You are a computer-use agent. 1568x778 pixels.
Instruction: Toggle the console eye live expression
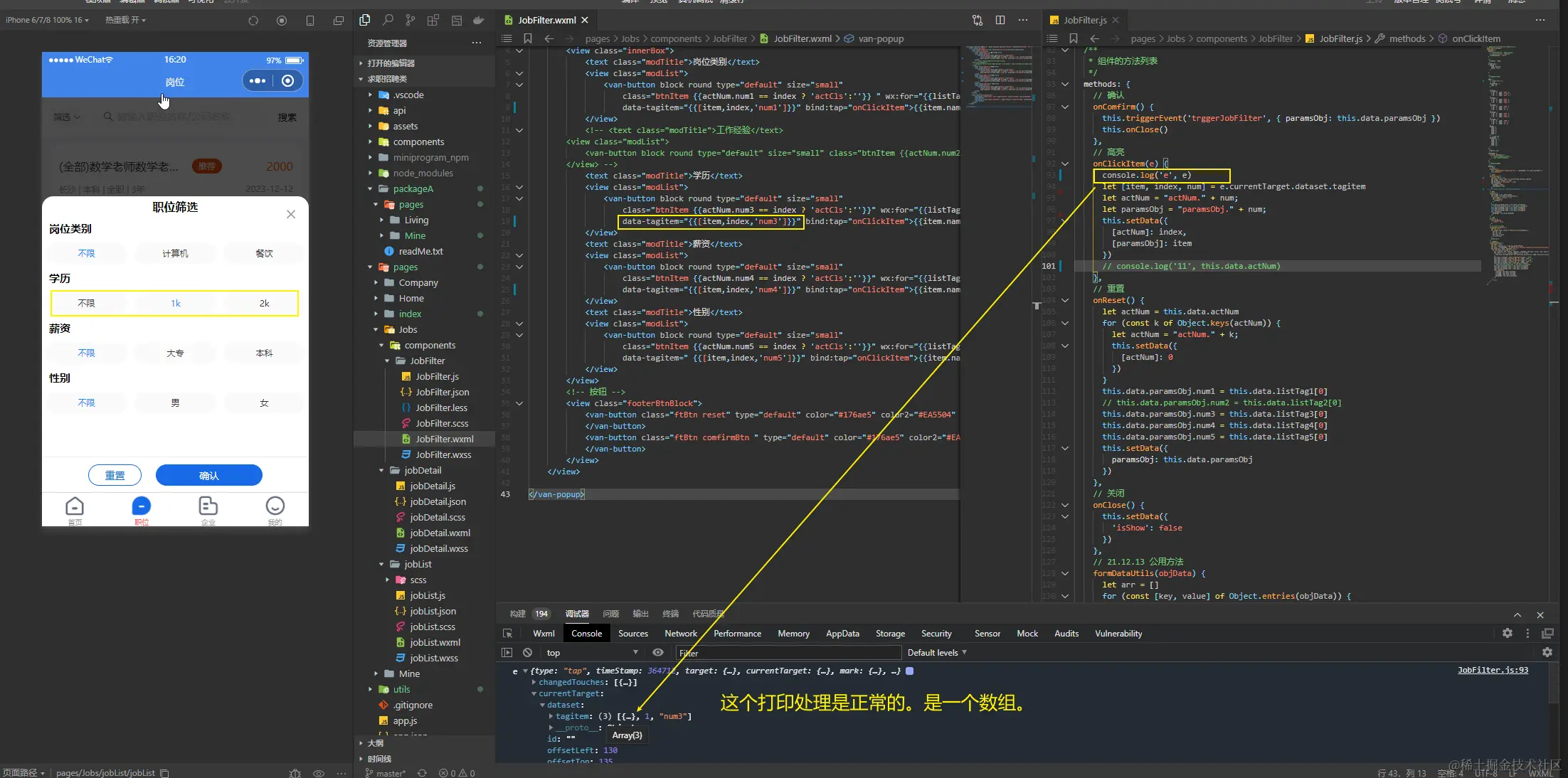(658, 652)
